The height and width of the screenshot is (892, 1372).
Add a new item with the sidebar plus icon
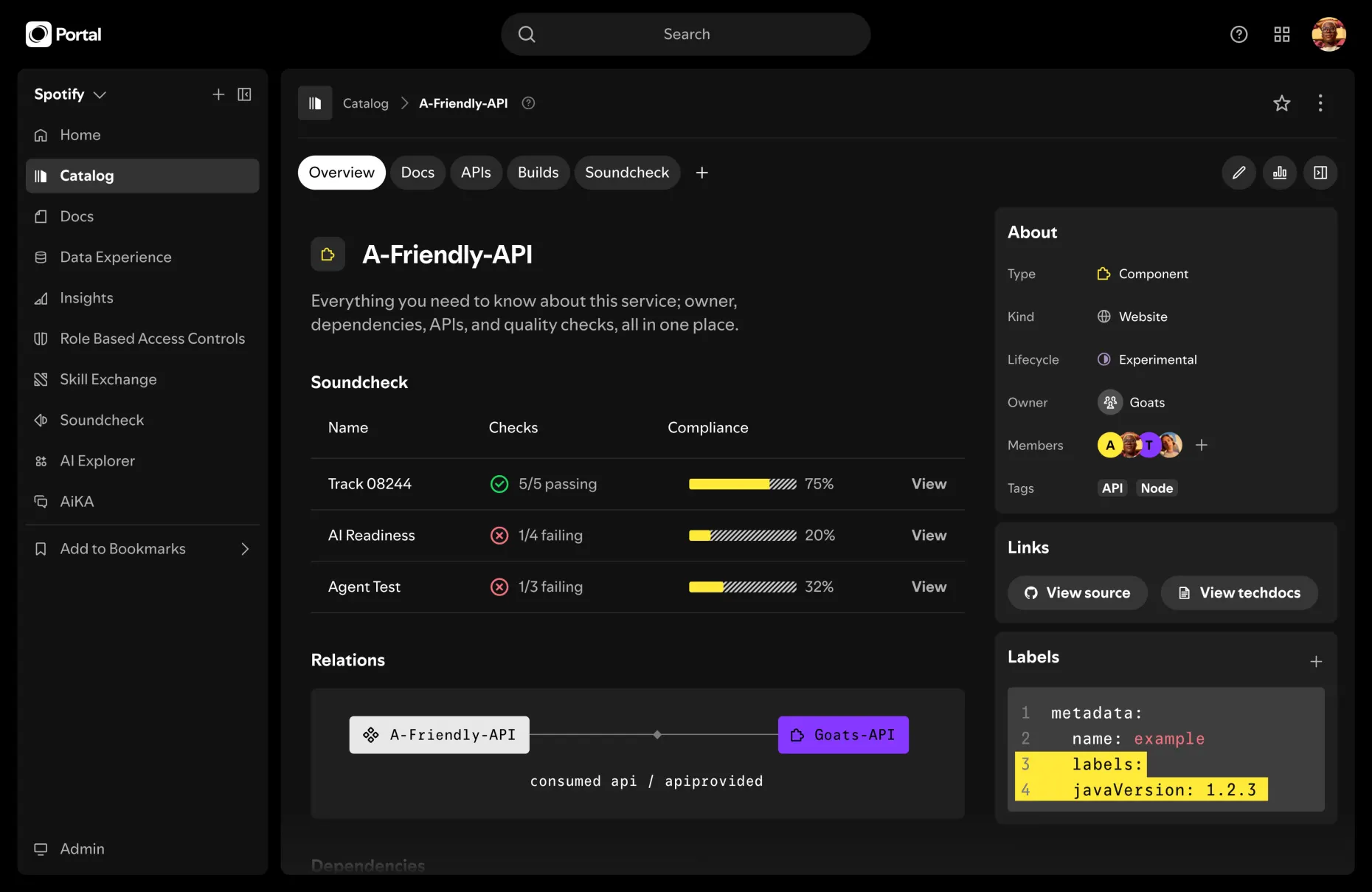coord(218,94)
